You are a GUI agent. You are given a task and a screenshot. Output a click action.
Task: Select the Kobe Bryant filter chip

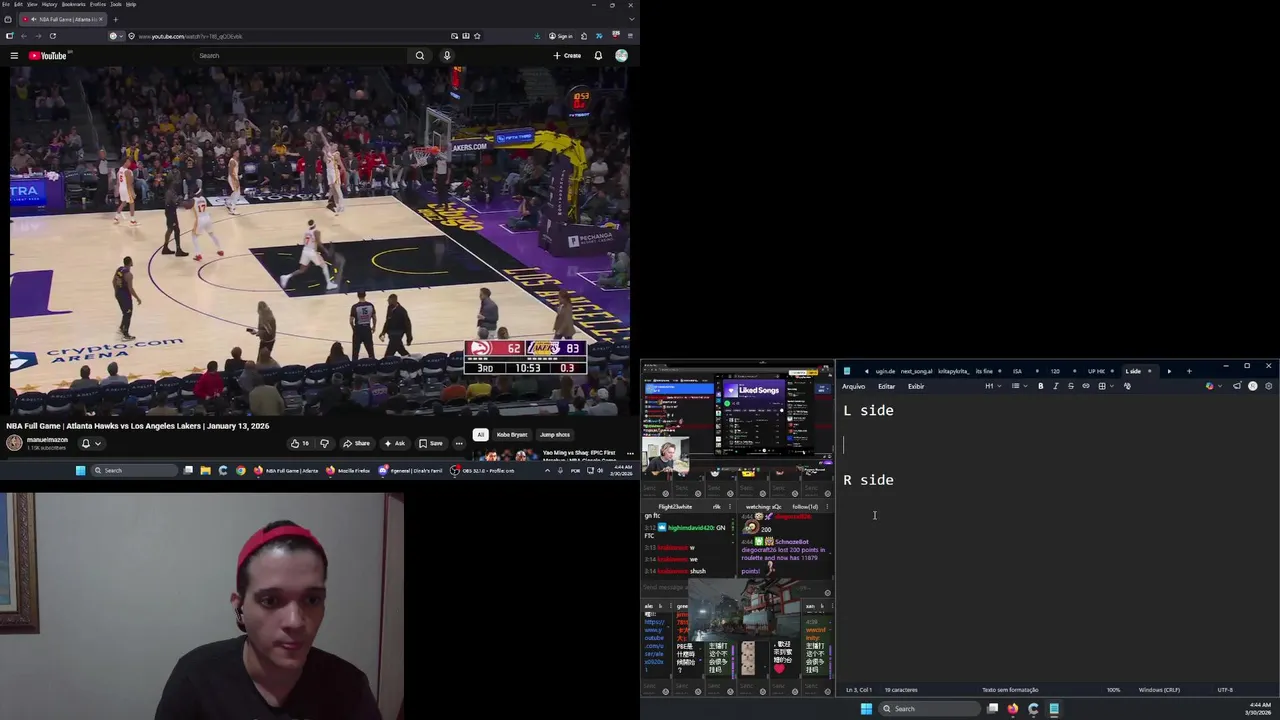[x=512, y=435]
